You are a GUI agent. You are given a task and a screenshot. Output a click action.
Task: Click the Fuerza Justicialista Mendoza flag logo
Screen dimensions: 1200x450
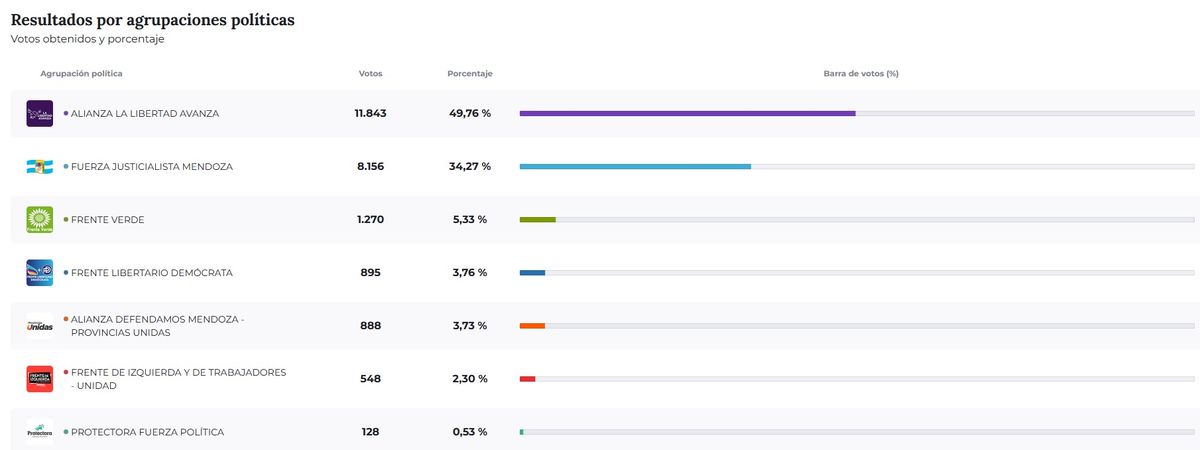(39, 167)
